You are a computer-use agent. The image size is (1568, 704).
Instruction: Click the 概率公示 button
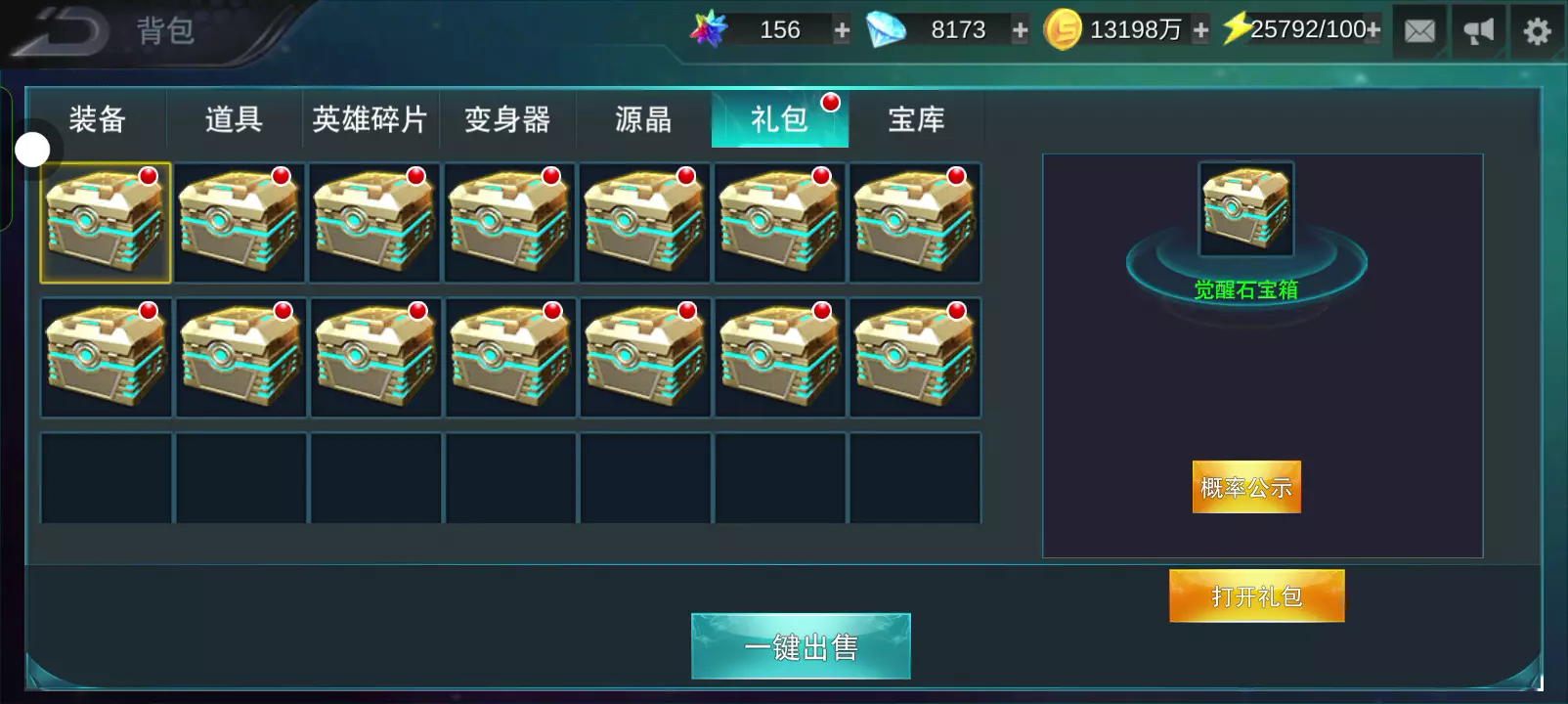click(1246, 487)
